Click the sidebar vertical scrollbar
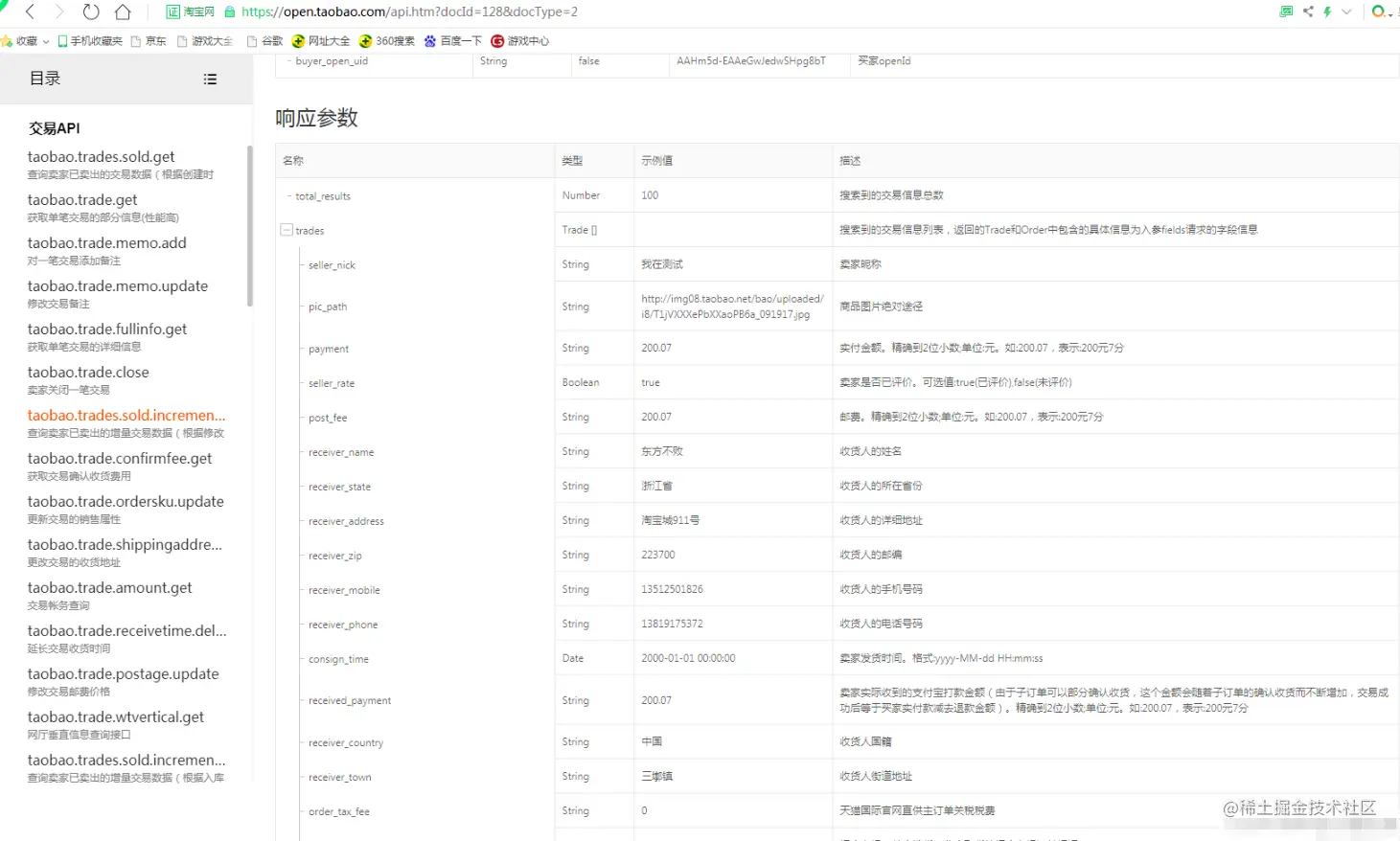The width and height of the screenshot is (1400, 841). [250, 226]
